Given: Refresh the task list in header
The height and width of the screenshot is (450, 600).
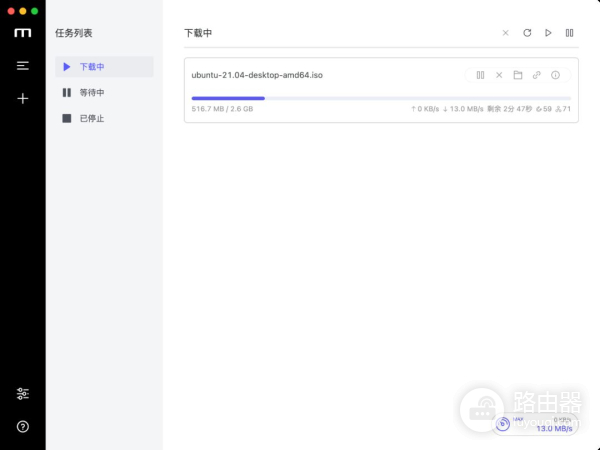Looking at the screenshot, I should (x=527, y=33).
